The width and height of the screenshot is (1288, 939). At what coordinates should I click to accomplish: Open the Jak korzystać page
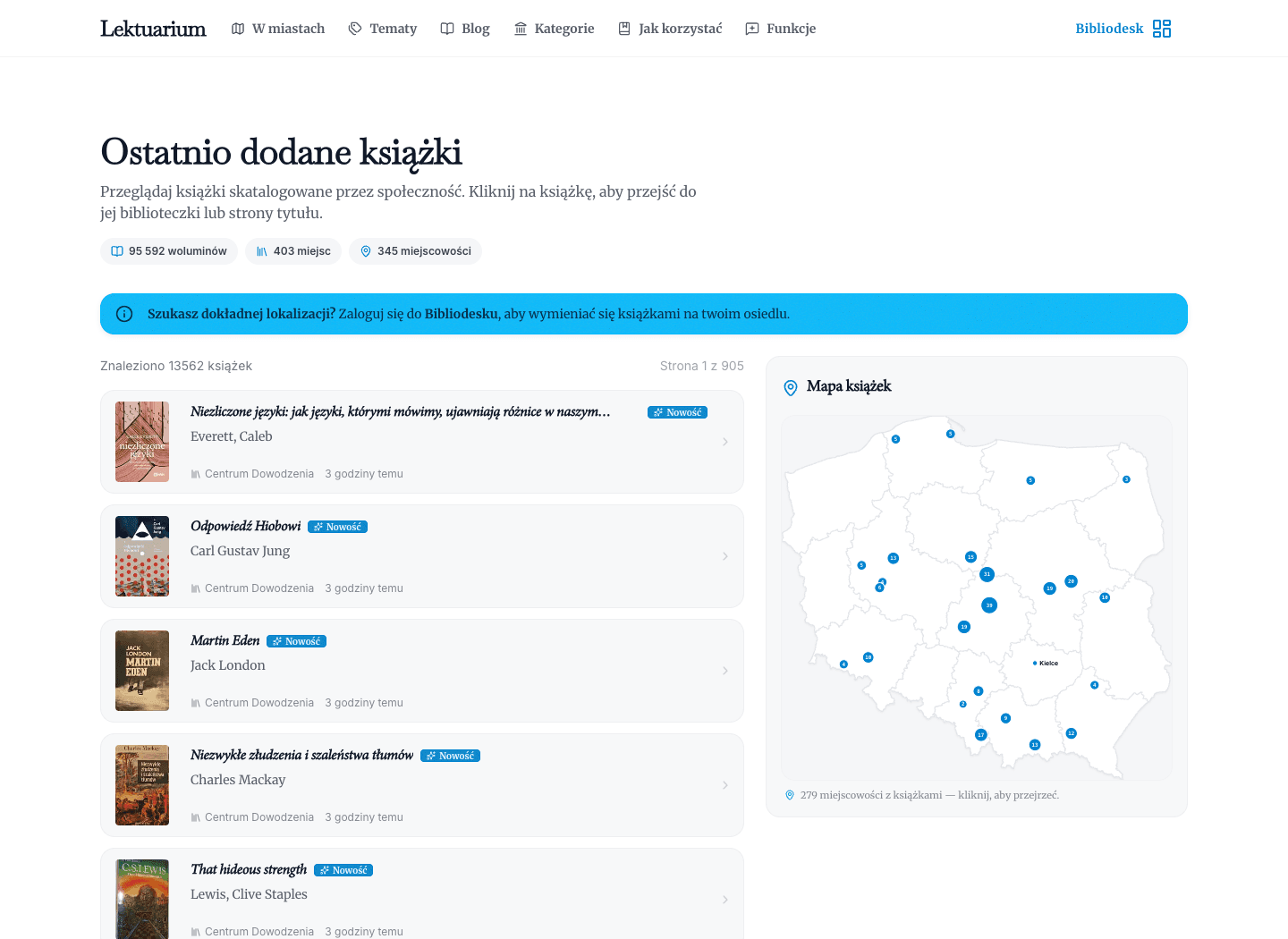[x=670, y=29]
